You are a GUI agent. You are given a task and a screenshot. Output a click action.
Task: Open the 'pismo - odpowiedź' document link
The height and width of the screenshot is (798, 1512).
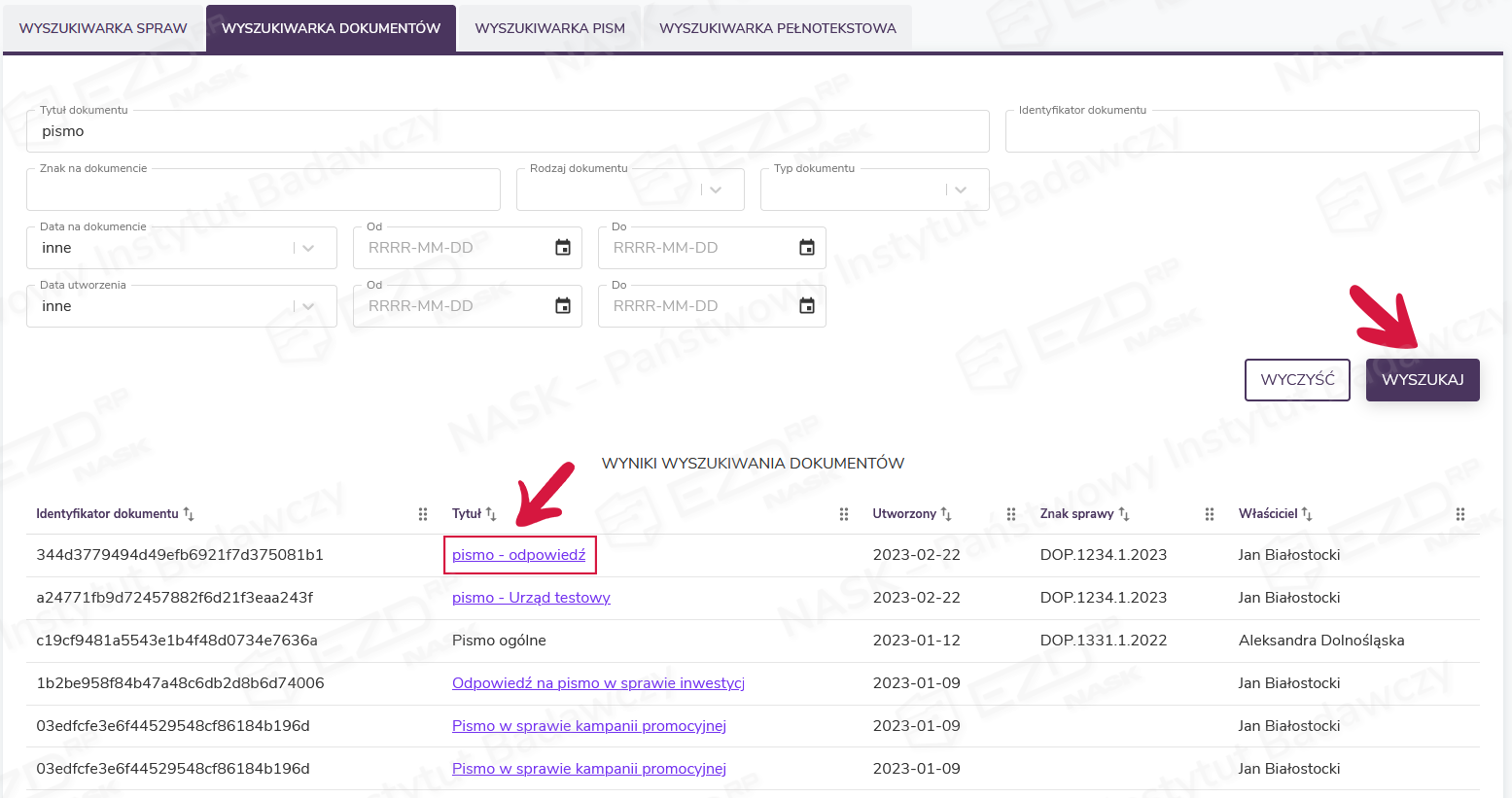[x=518, y=555]
